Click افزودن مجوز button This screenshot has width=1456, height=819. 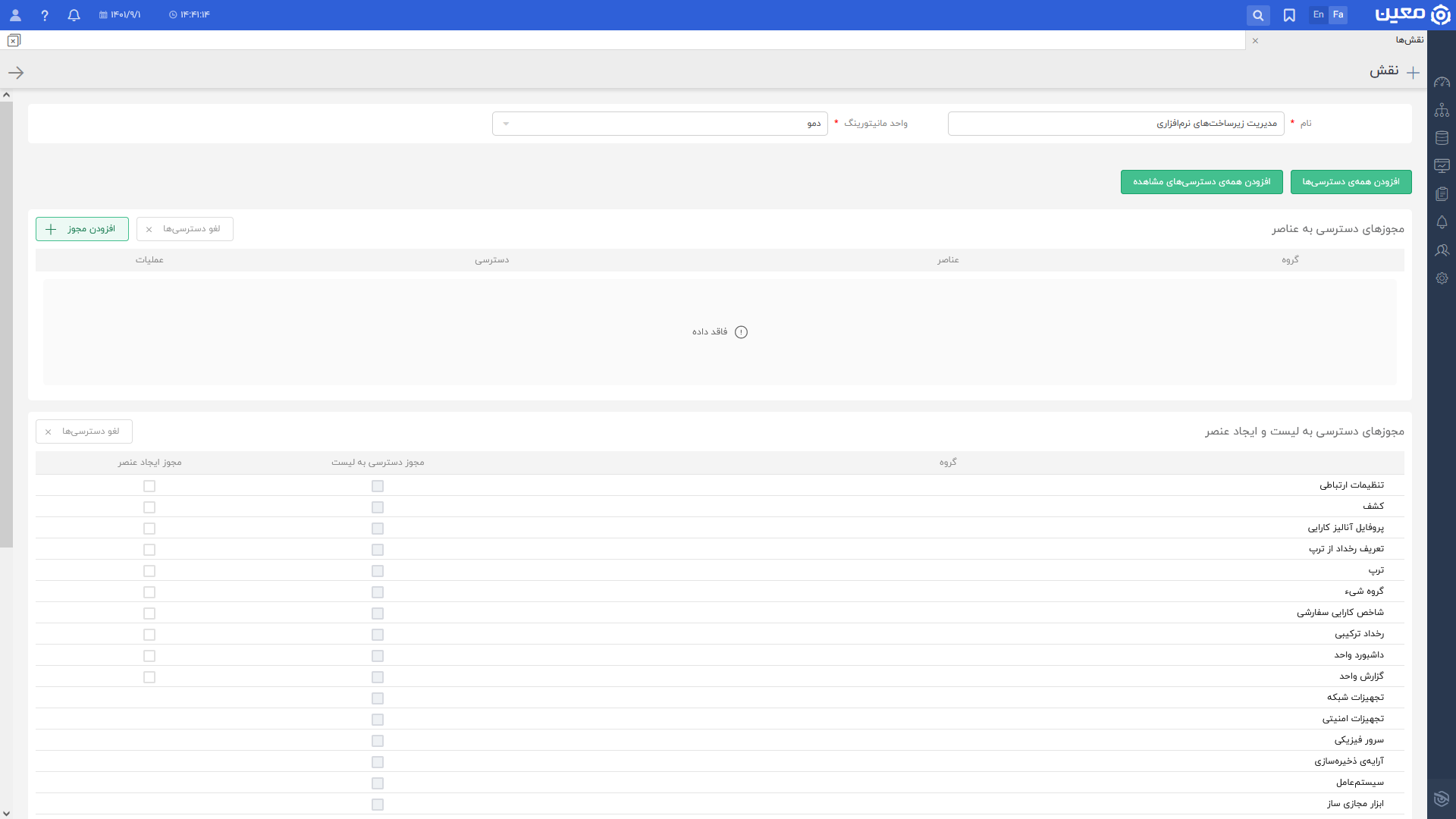pyautogui.click(x=82, y=229)
